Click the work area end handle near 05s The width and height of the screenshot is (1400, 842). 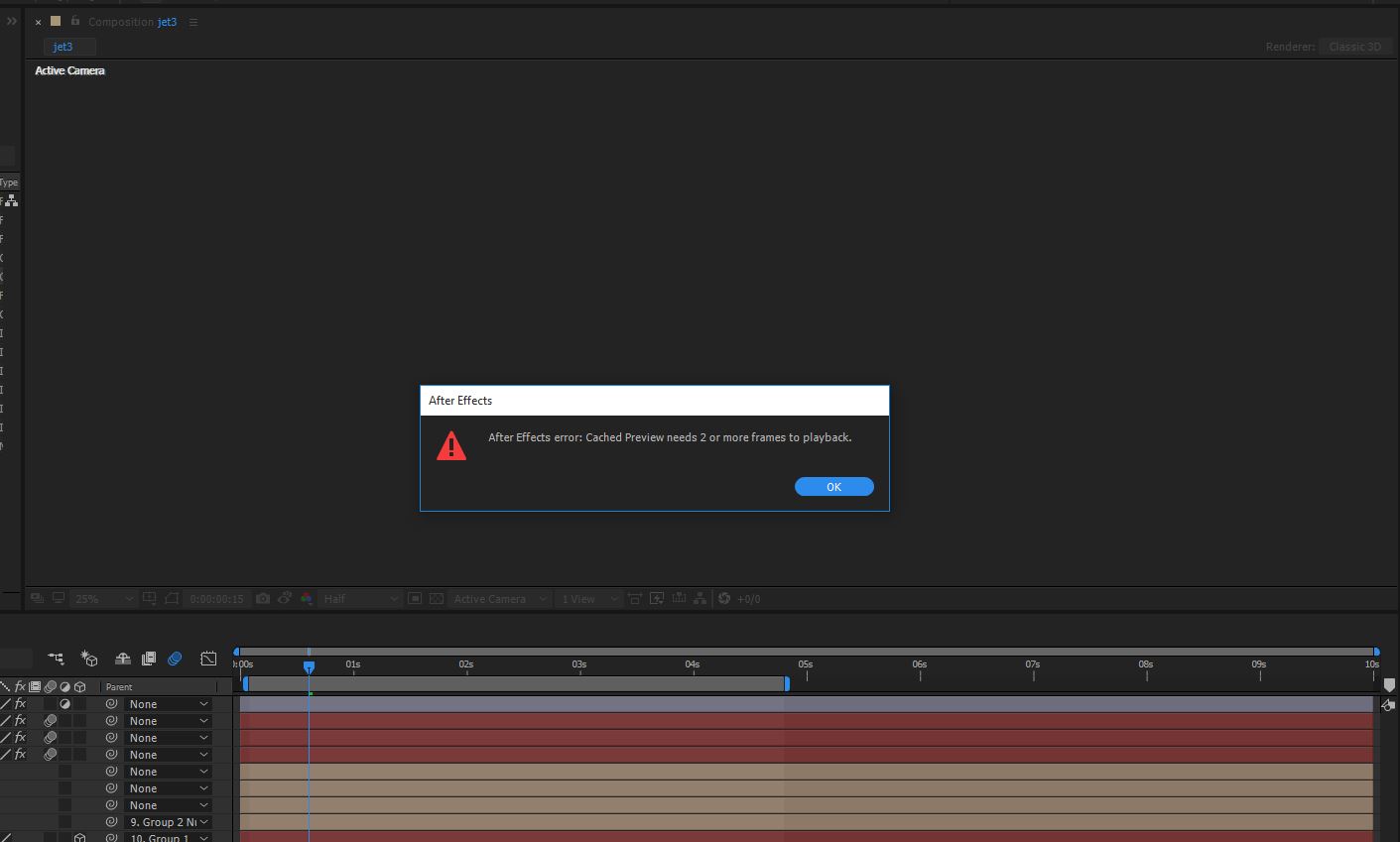tap(787, 683)
